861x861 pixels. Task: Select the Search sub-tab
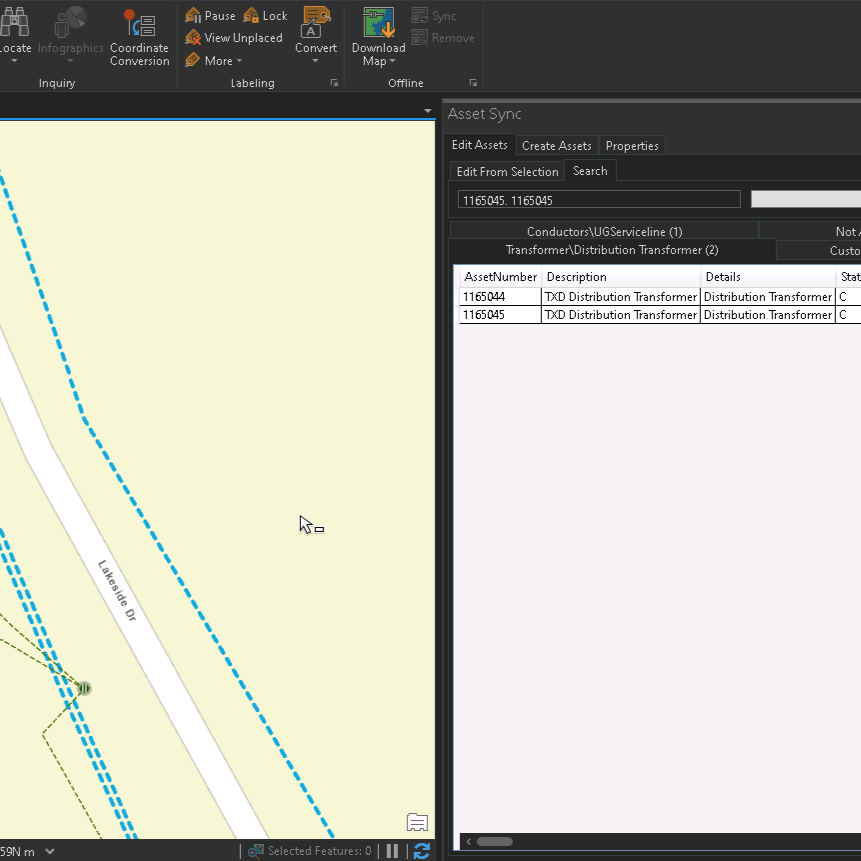tap(590, 171)
